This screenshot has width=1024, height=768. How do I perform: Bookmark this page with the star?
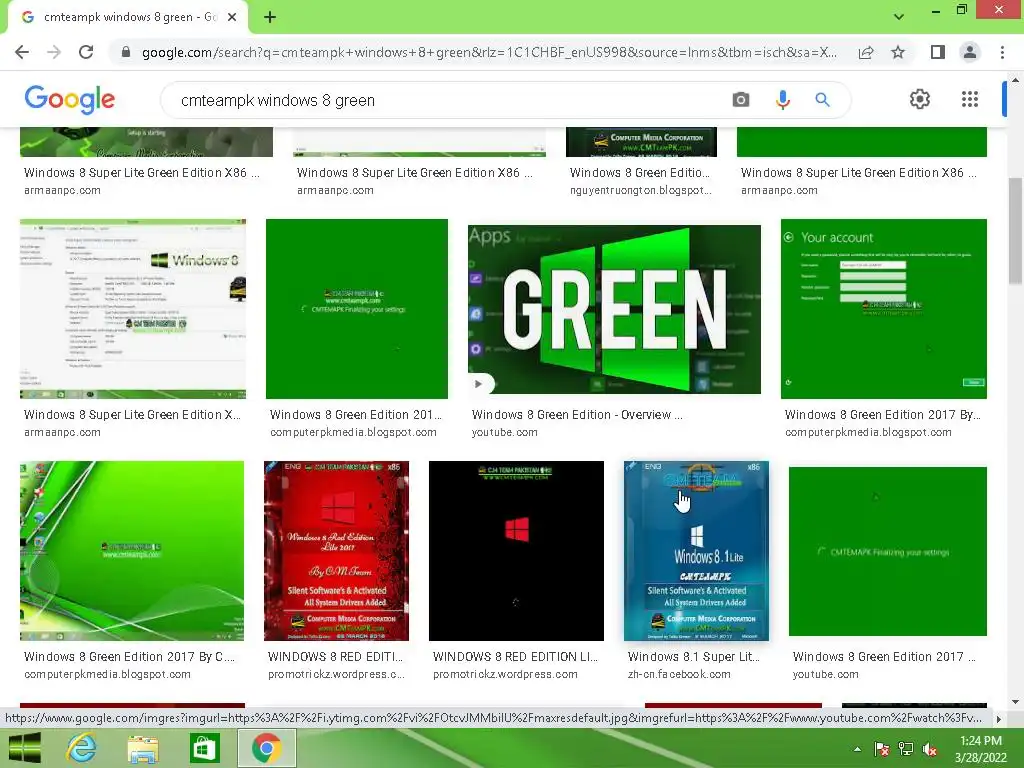tap(898, 52)
